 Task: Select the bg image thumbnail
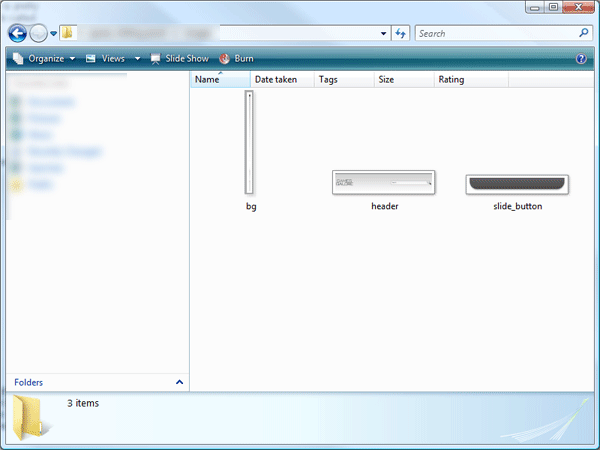coord(249,142)
